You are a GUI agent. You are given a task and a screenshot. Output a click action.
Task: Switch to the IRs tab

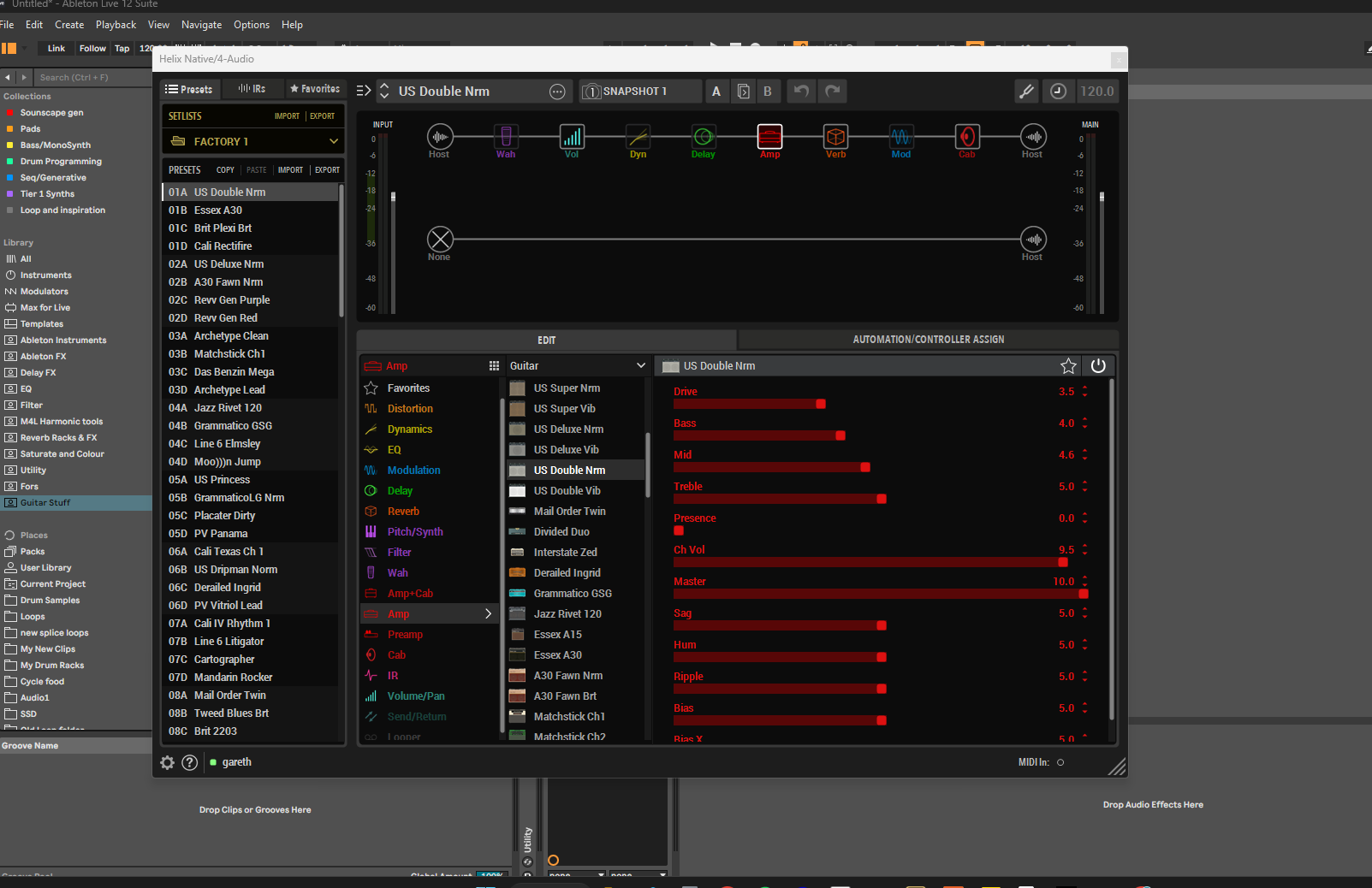pyautogui.click(x=252, y=89)
